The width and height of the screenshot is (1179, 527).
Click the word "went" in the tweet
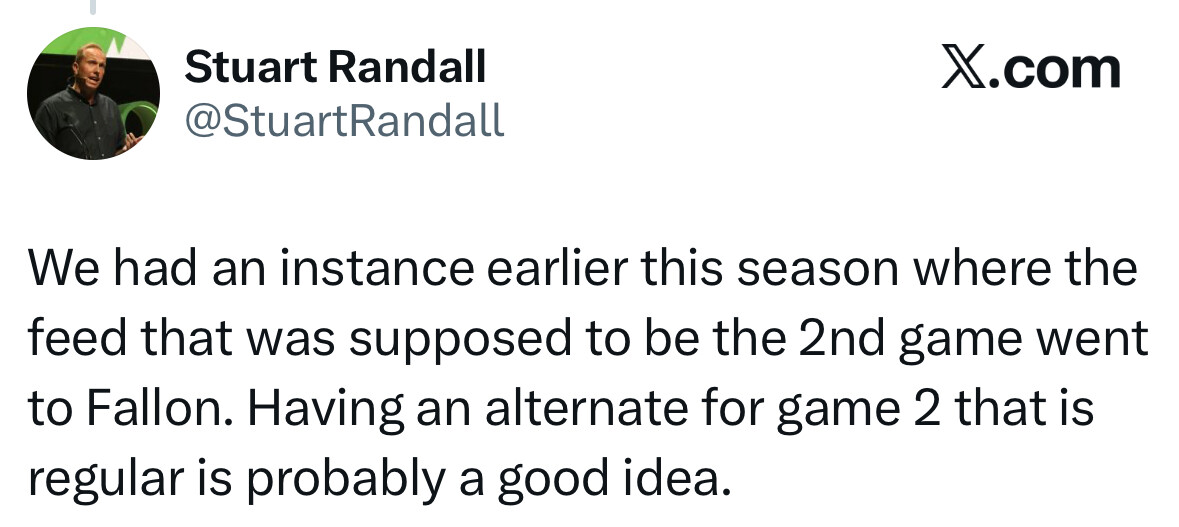[1097, 341]
